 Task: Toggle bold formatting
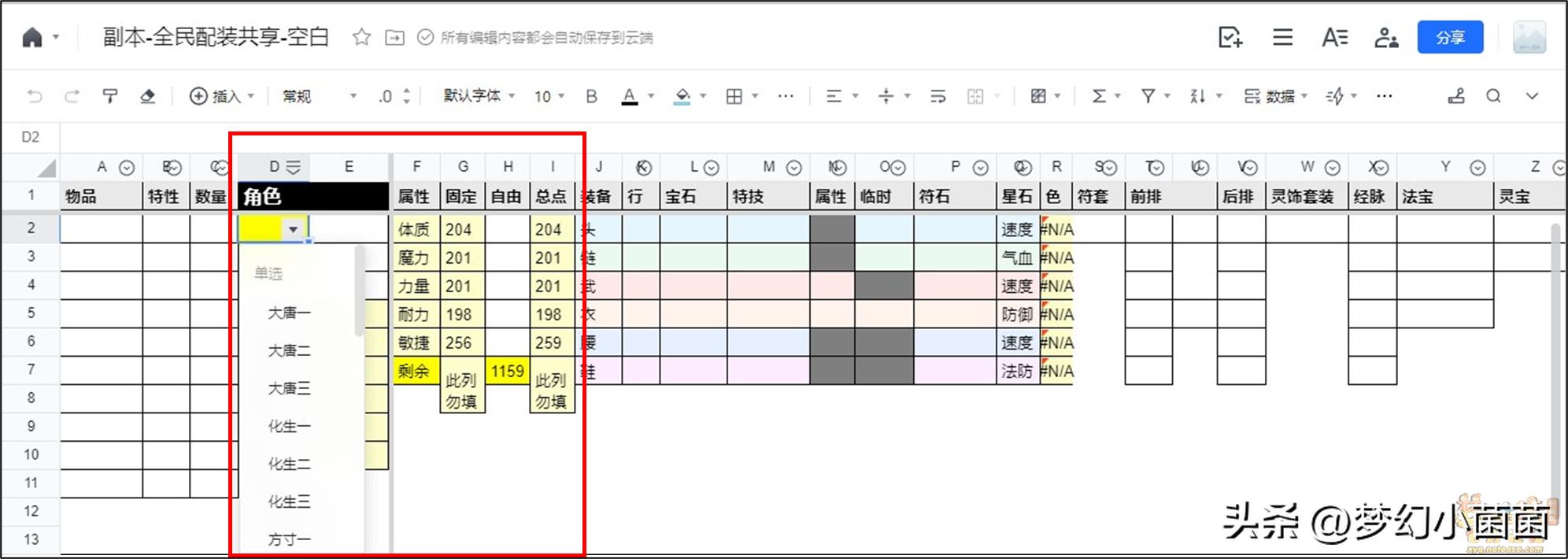pyautogui.click(x=591, y=96)
